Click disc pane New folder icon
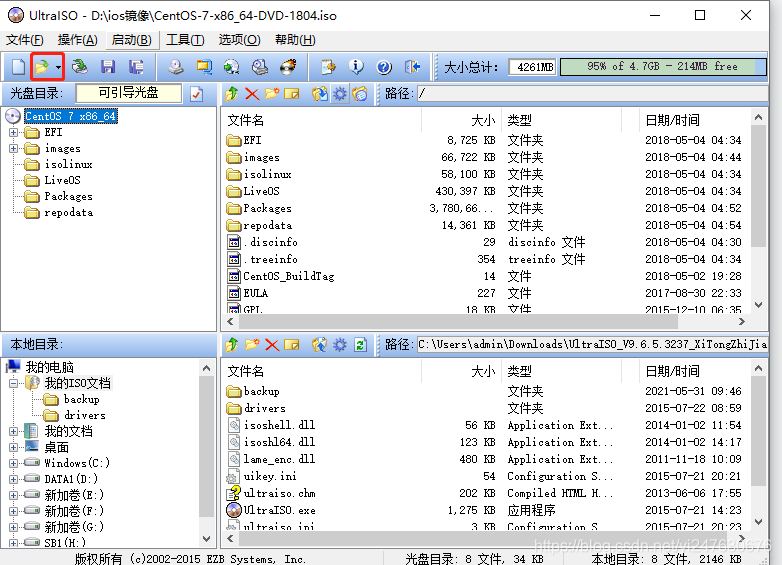The image size is (782, 565). 272,94
